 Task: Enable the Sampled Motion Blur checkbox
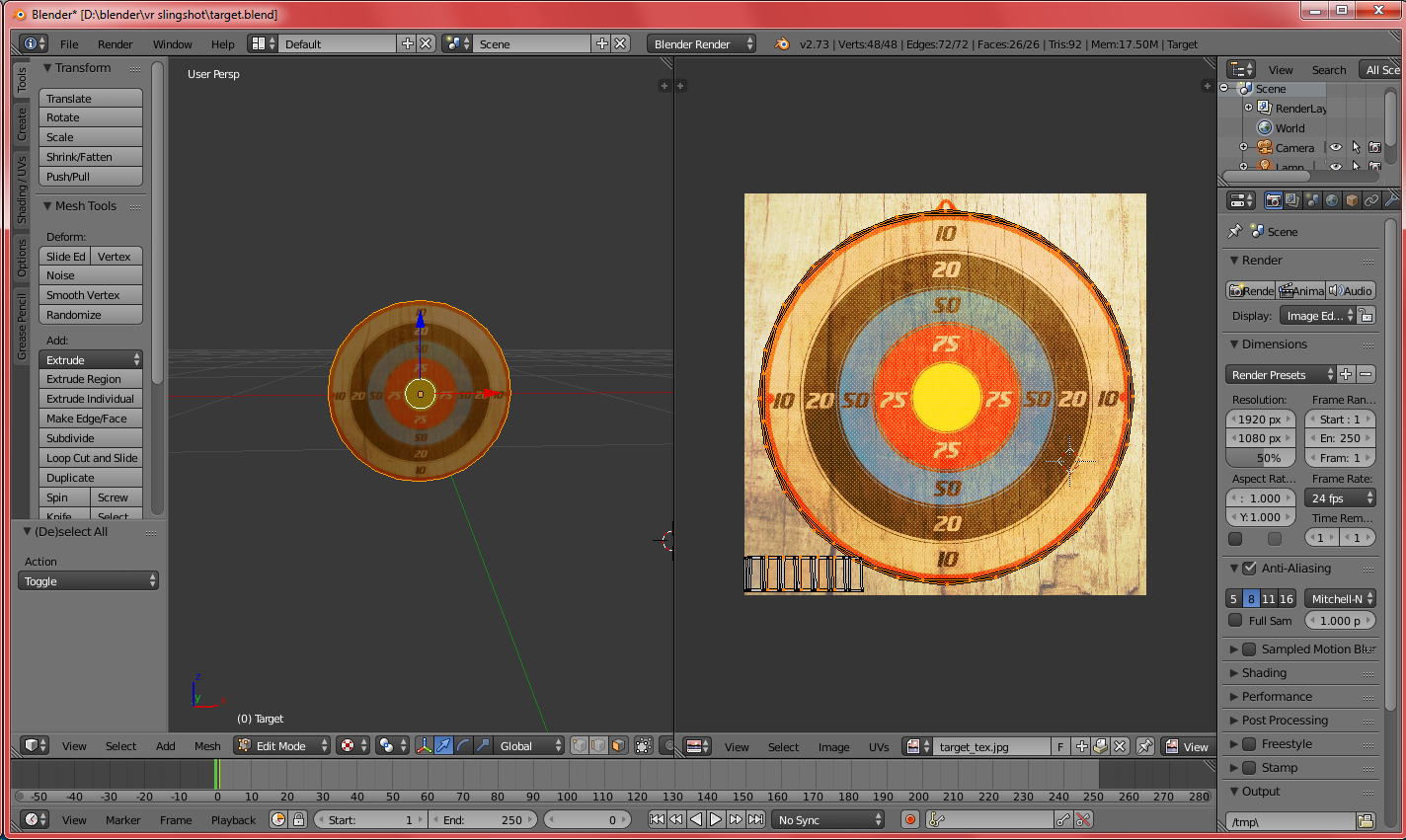coord(1249,649)
